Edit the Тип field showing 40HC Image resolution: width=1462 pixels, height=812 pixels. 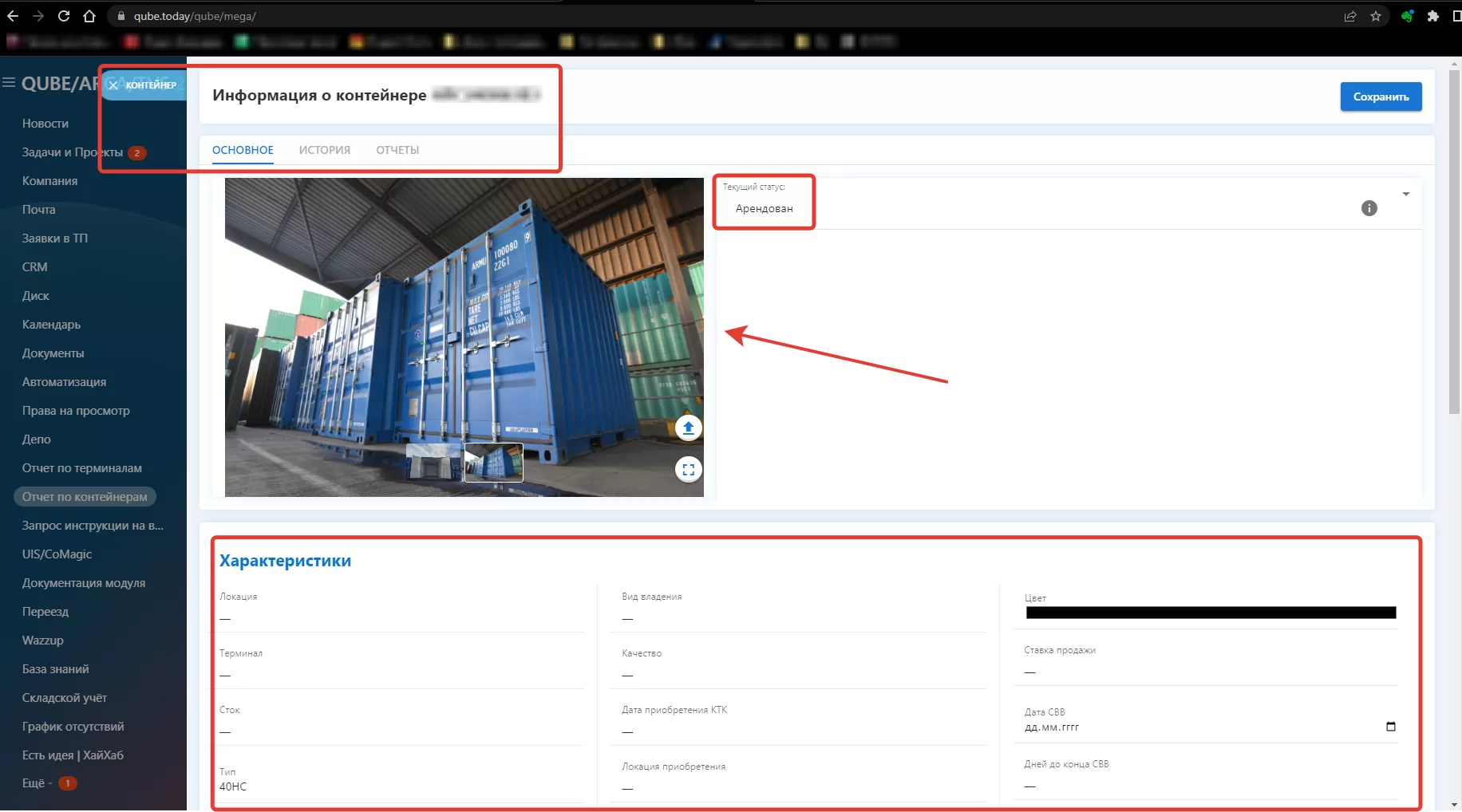pyautogui.click(x=401, y=786)
